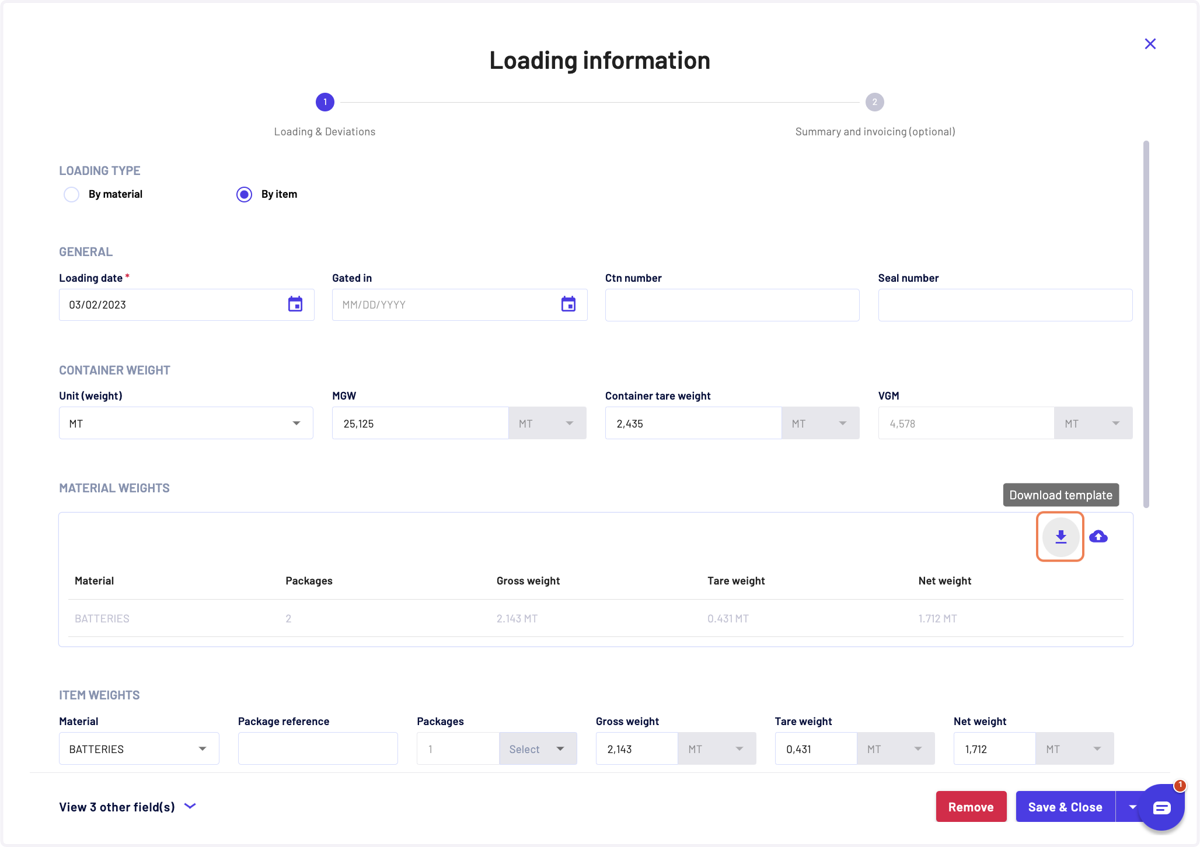Image resolution: width=1200 pixels, height=847 pixels.
Task: Click the Material column header in table
Action: [x=94, y=581]
